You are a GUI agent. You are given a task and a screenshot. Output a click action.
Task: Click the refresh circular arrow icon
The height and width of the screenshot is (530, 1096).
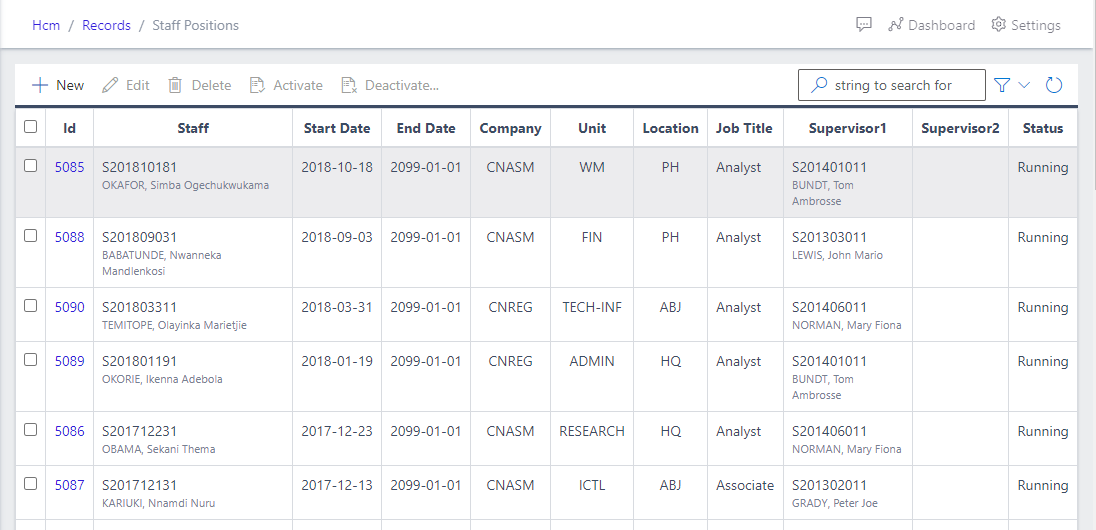1053,85
